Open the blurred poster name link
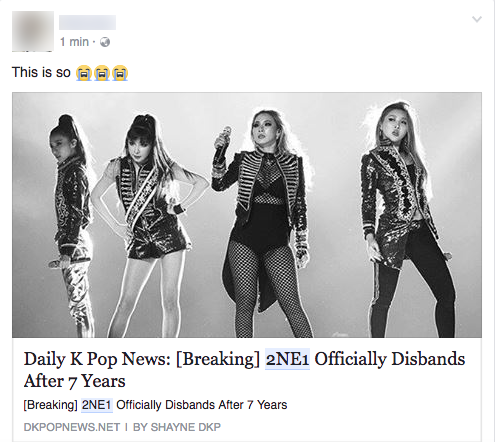Viewport: 495px width, 442px height. click(88, 23)
